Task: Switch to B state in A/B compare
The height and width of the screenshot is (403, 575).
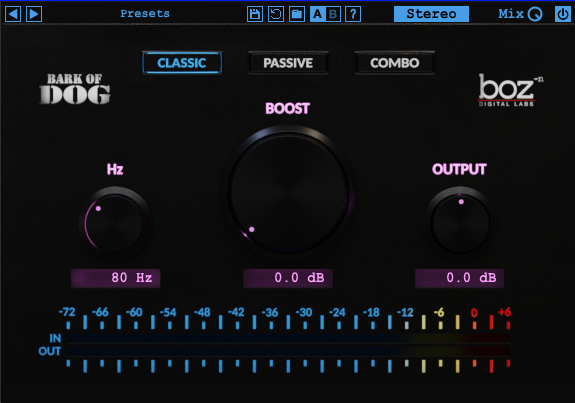Action: coord(333,14)
